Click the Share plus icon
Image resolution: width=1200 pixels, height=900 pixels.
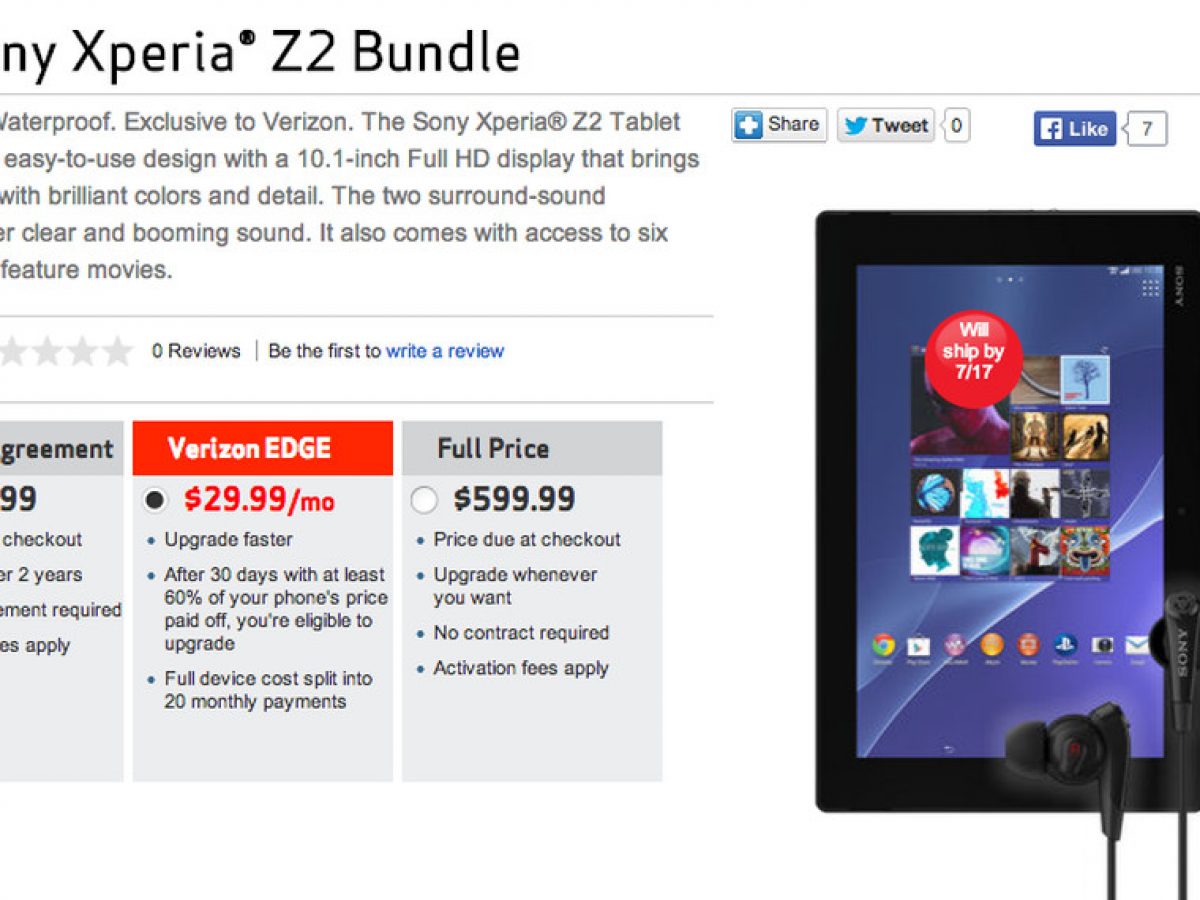[x=748, y=125]
